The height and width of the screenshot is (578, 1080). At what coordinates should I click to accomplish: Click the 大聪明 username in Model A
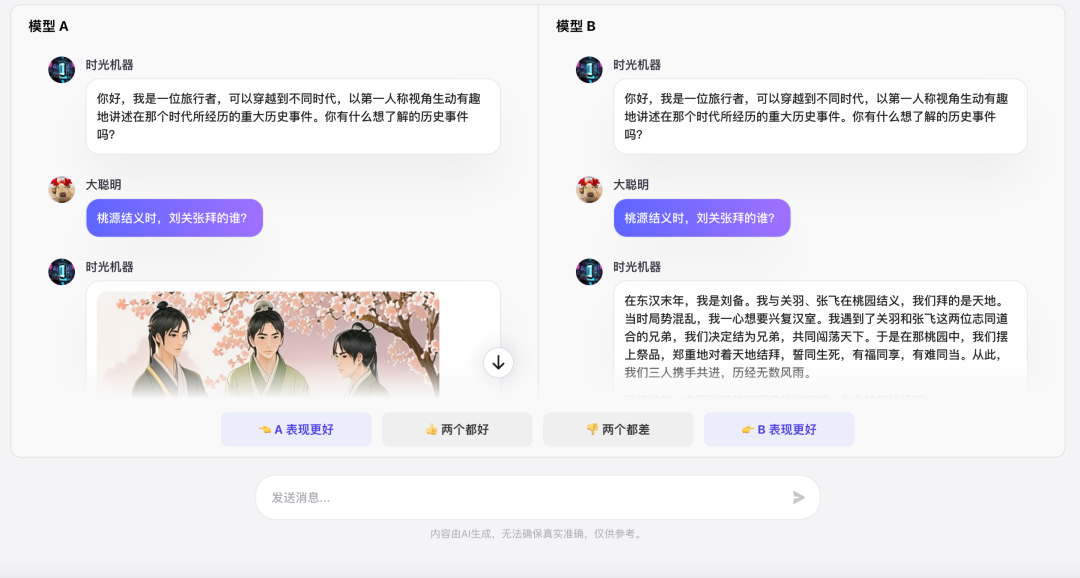(103, 185)
